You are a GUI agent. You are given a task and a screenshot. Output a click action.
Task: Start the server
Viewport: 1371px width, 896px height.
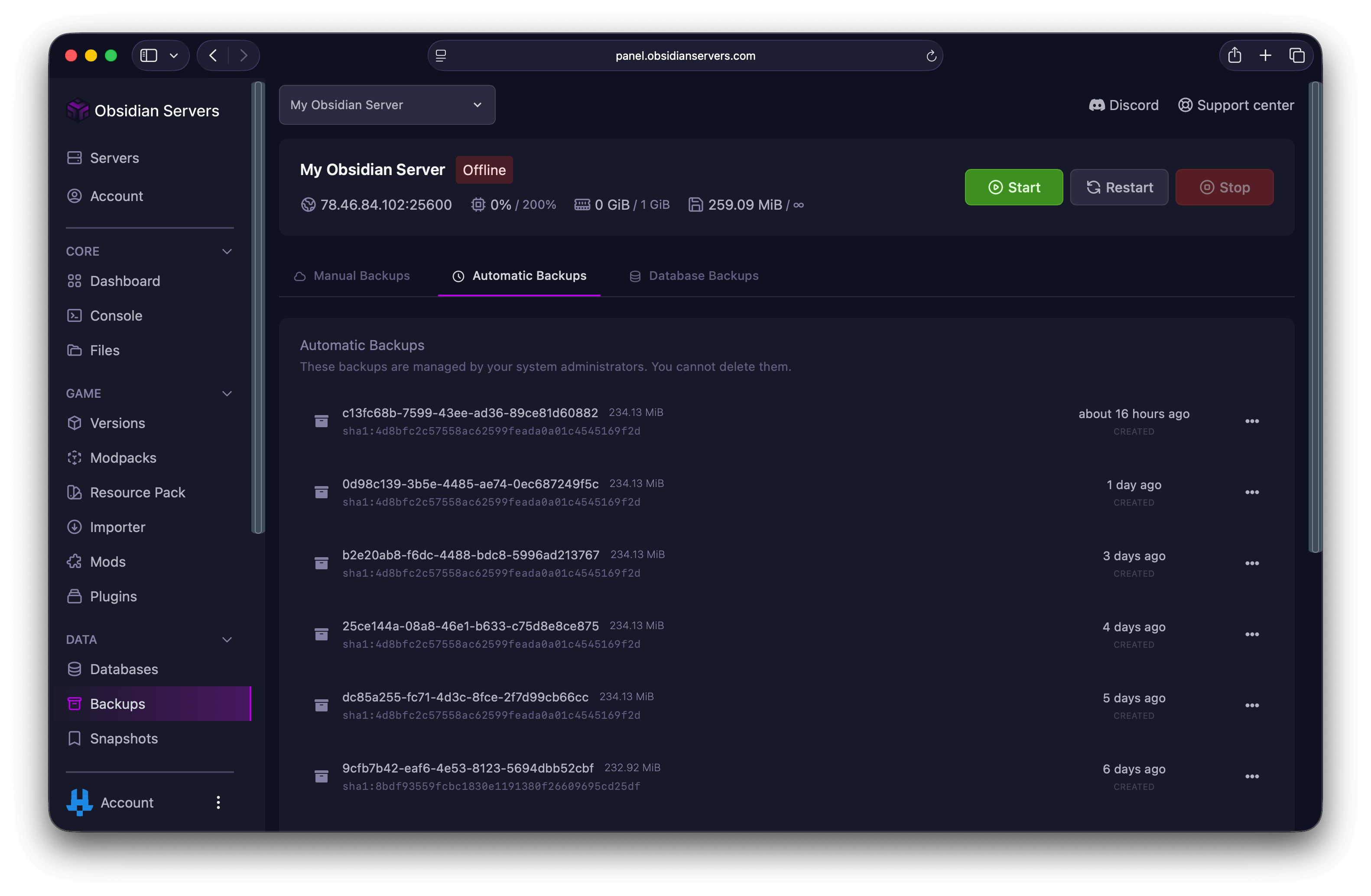tap(1013, 187)
